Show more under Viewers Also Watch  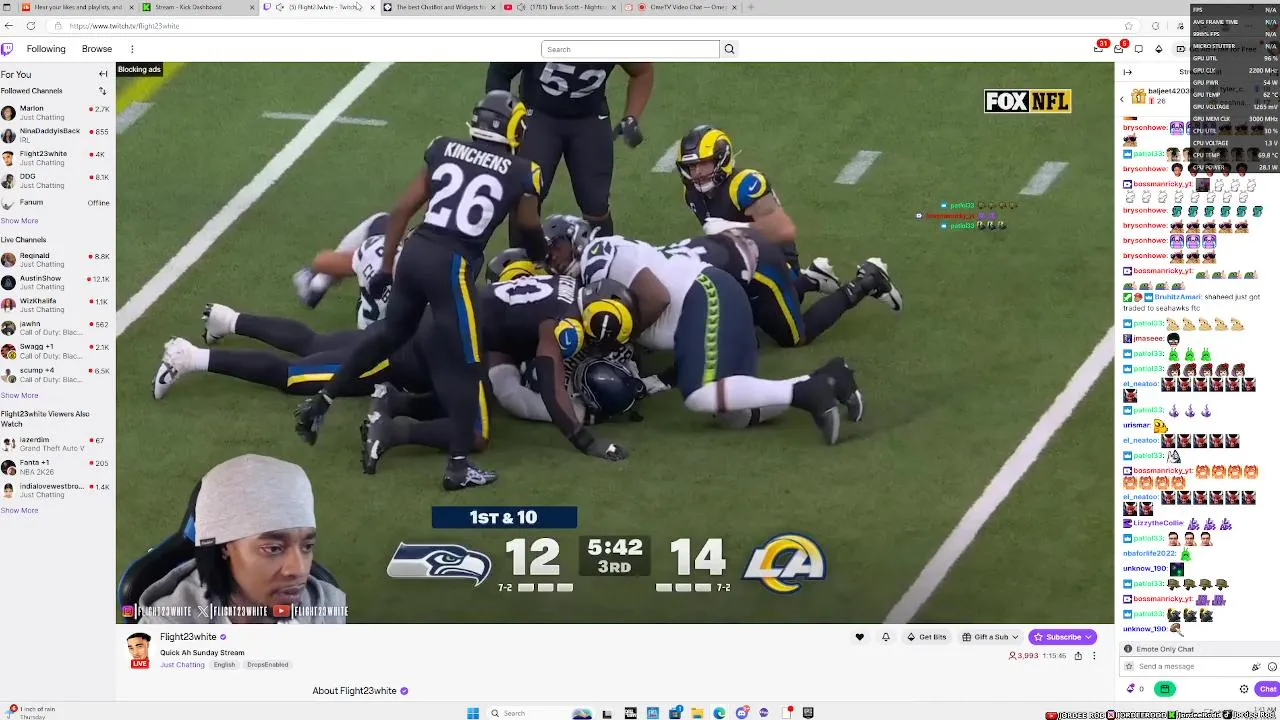(x=19, y=510)
